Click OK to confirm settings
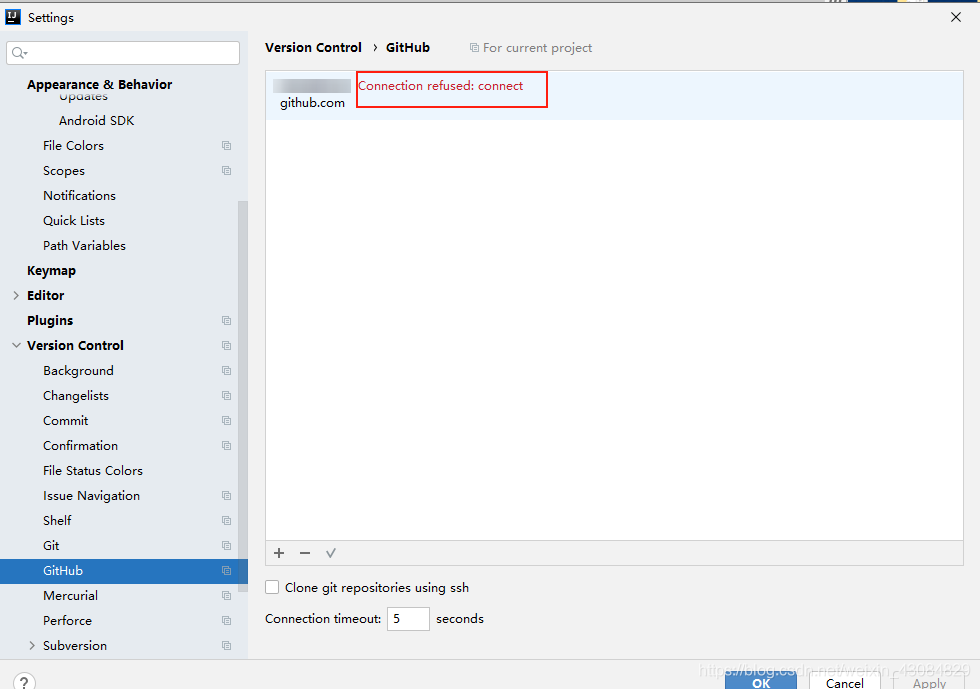The height and width of the screenshot is (689, 980). [x=761, y=680]
